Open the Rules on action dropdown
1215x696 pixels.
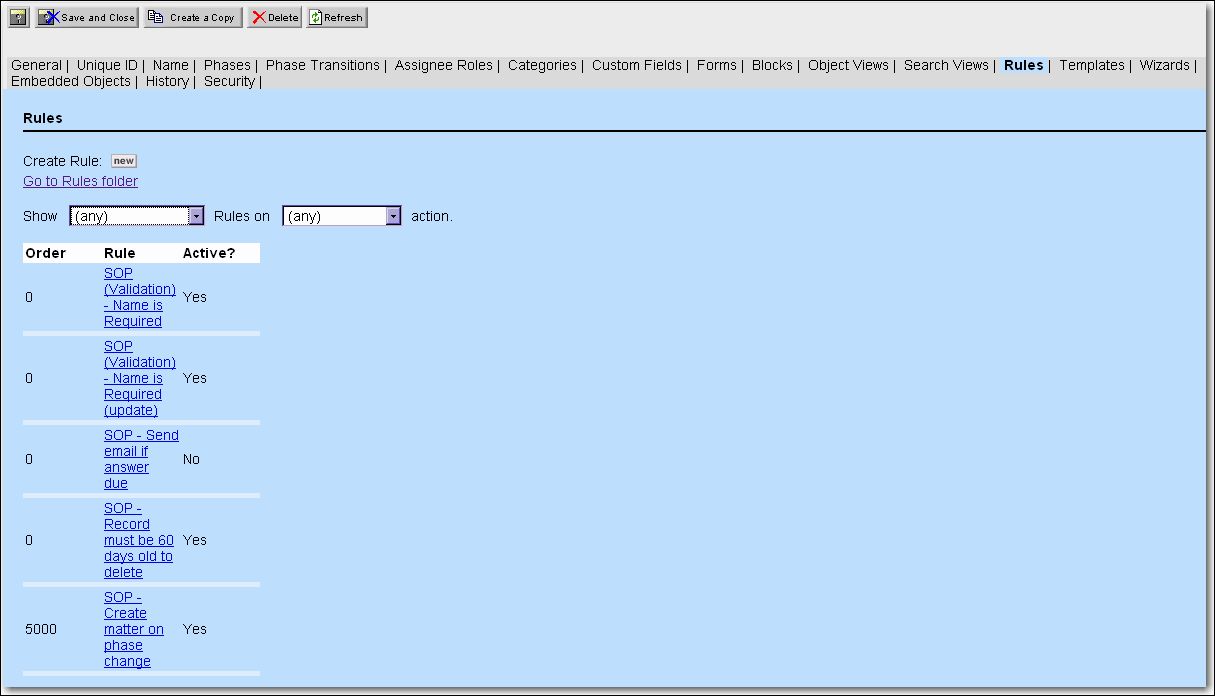pyautogui.click(x=342, y=216)
